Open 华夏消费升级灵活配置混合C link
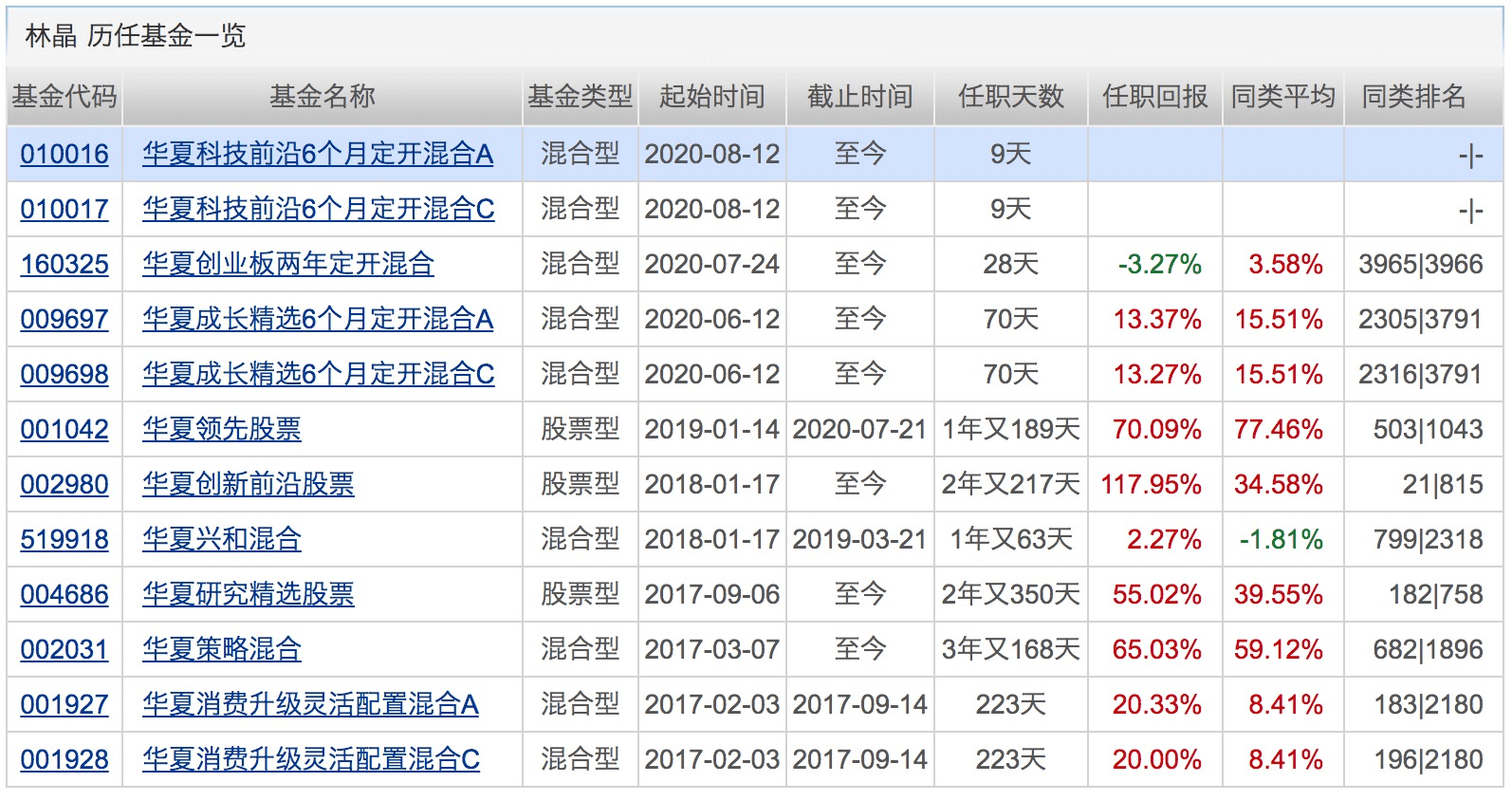This screenshot has width=1512, height=801. (311, 759)
